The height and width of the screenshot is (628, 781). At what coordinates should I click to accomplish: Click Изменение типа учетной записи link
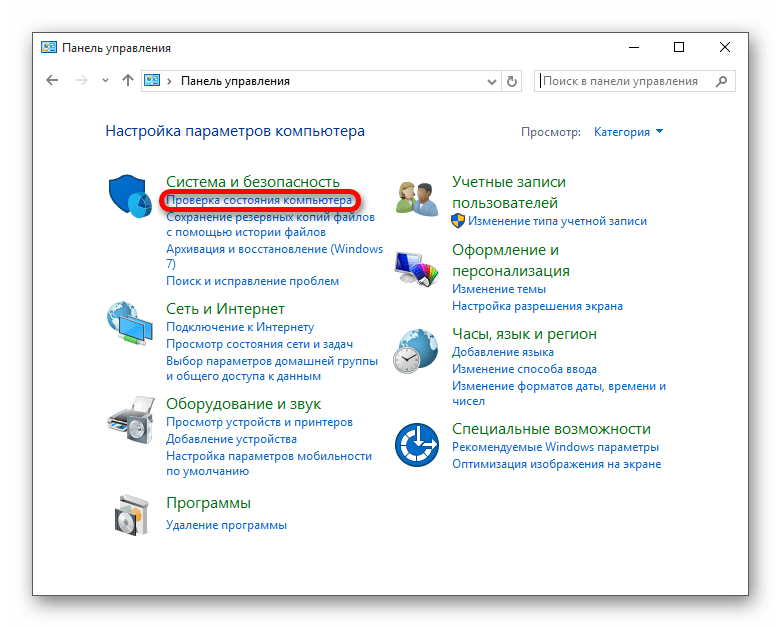(557, 221)
